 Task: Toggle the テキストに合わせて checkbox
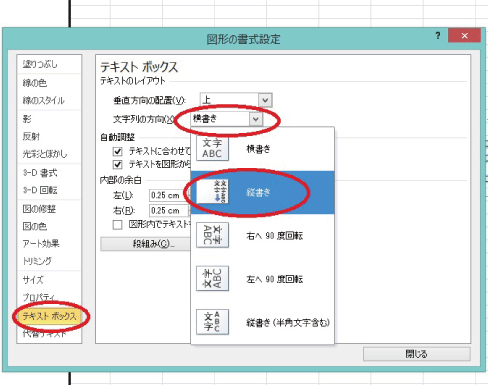click(117, 151)
